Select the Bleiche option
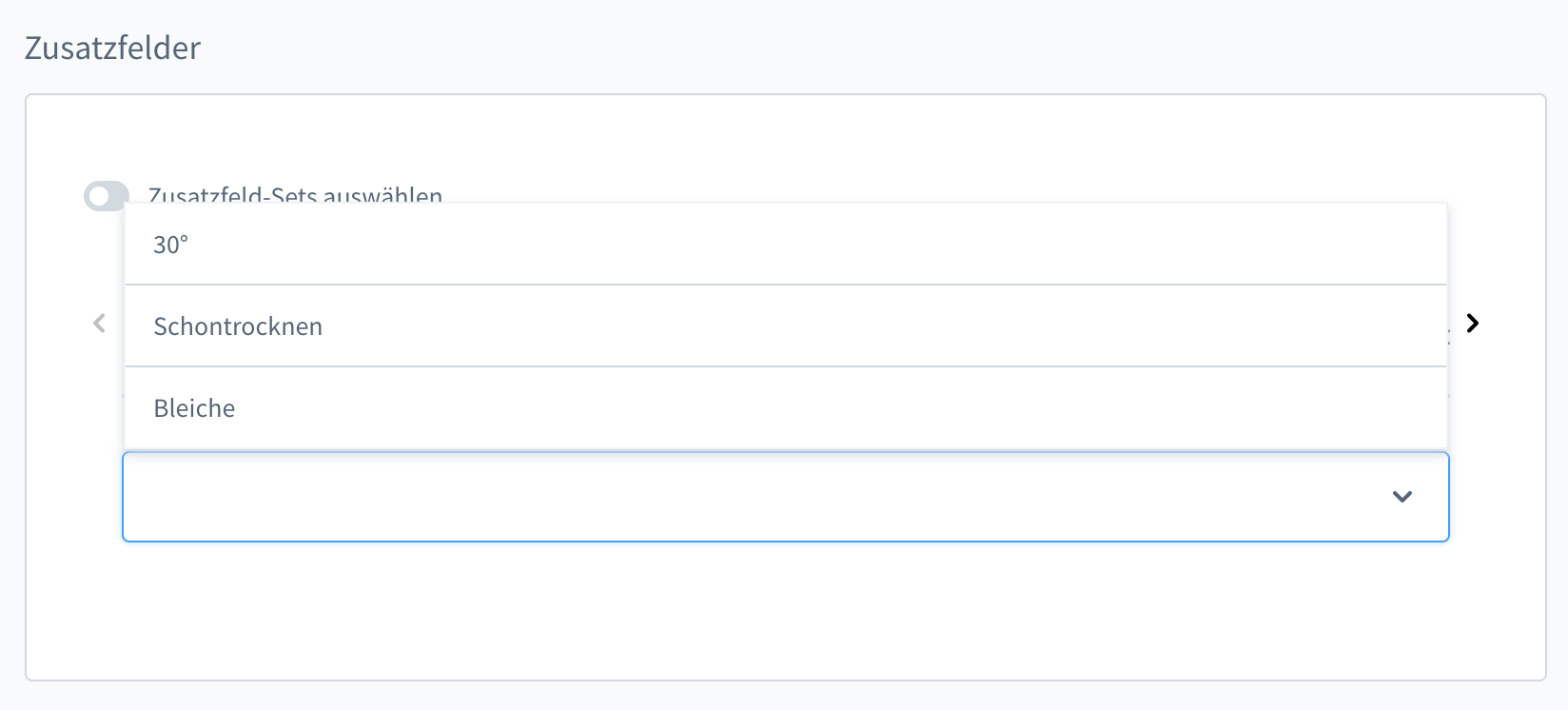This screenshot has width=1568, height=710. (x=194, y=408)
